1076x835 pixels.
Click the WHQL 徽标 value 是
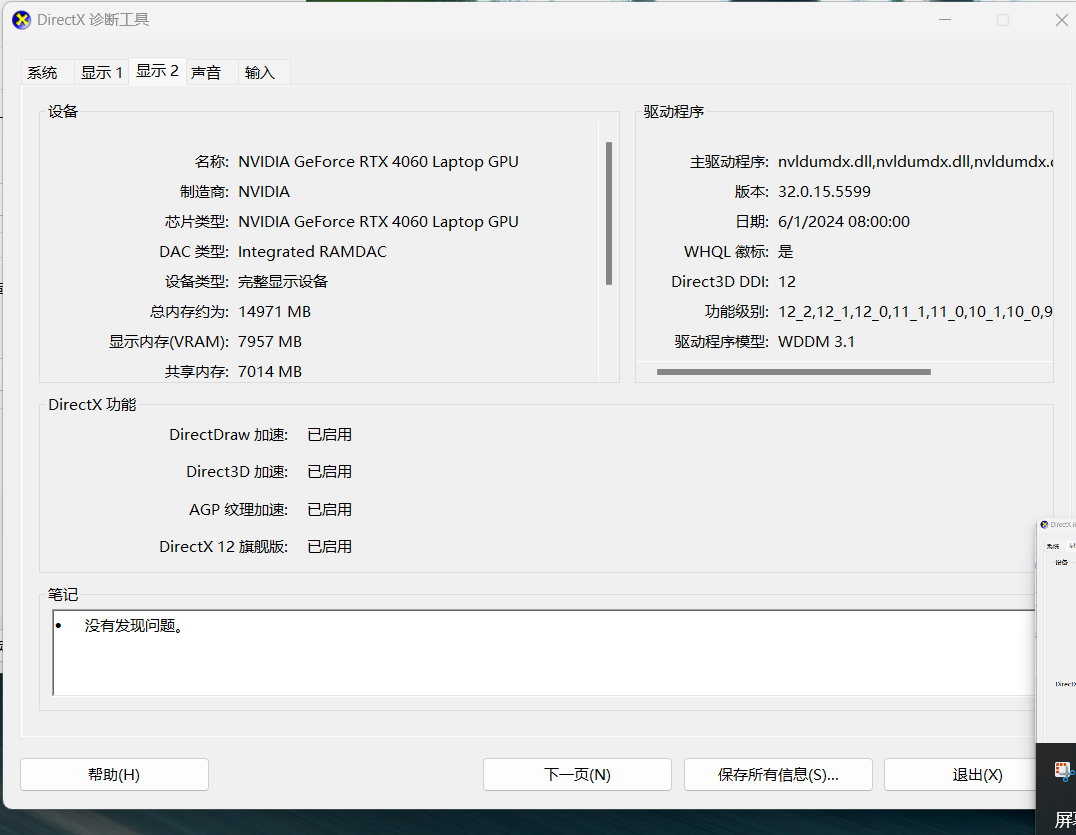click(x=786, y=252)
